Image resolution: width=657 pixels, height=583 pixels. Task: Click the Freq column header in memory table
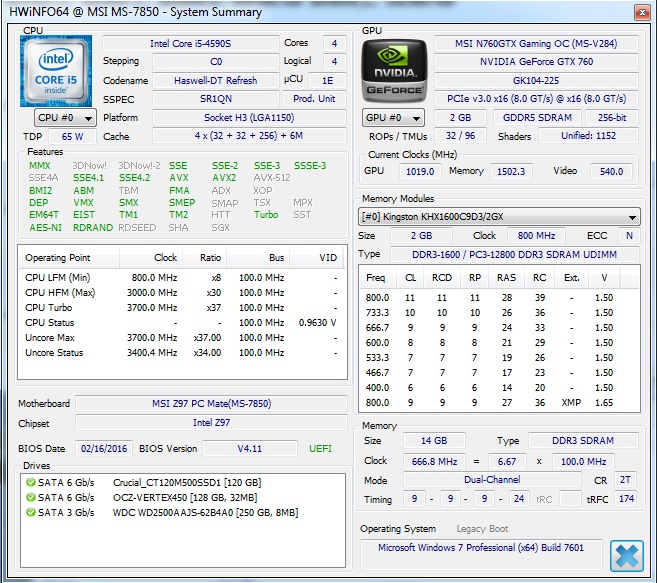coord(376,278)
